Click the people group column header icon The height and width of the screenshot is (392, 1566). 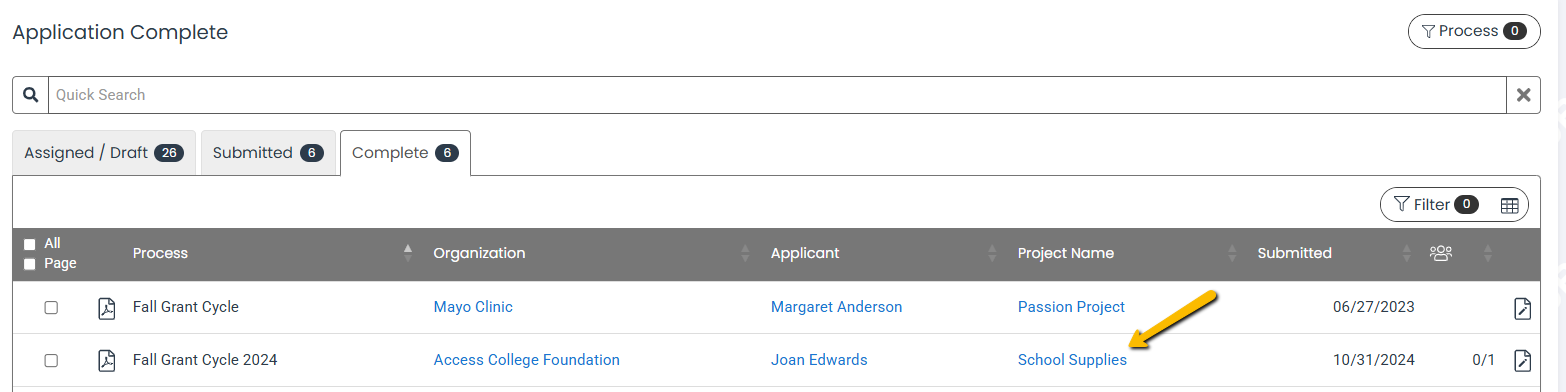click(1440, 253)
